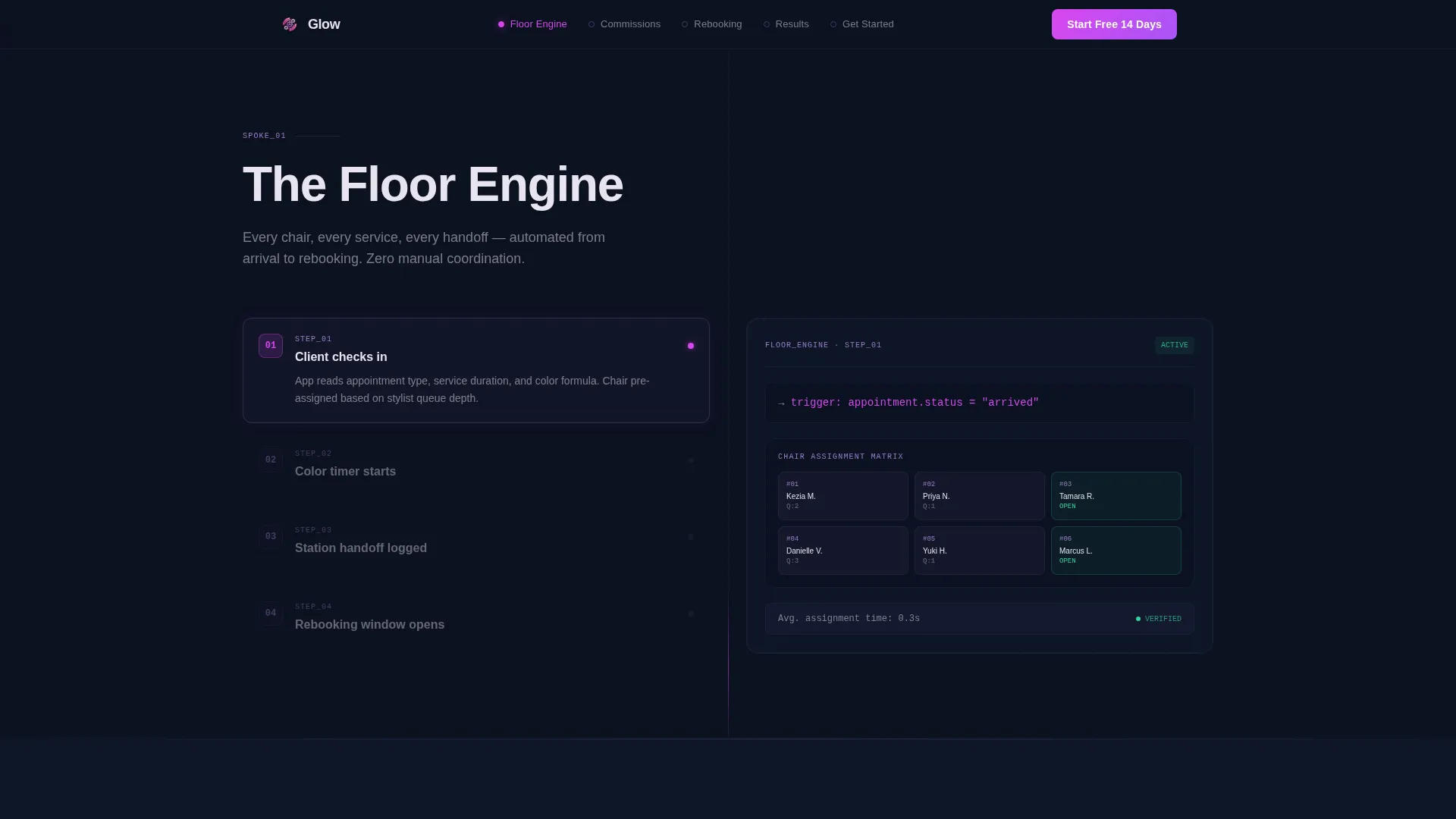Click the STEP_04 label text

[313, 607]
